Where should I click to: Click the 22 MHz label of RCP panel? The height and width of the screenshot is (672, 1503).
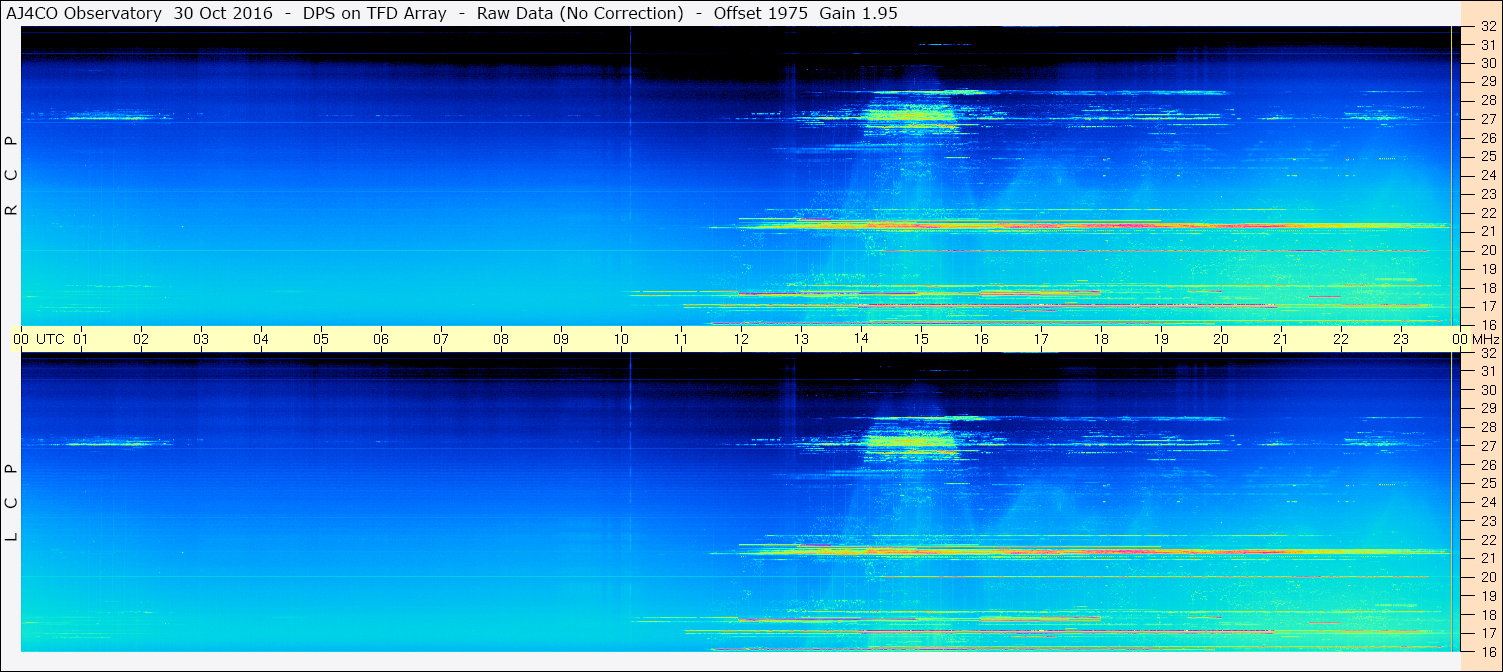(1487, 213)
